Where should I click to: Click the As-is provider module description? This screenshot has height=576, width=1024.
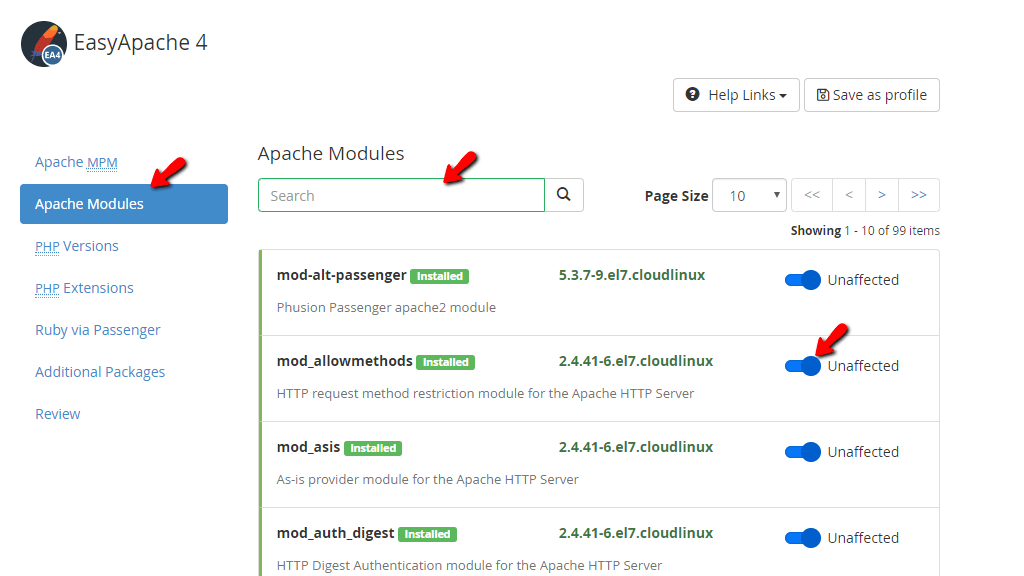[x=428, y=480]
